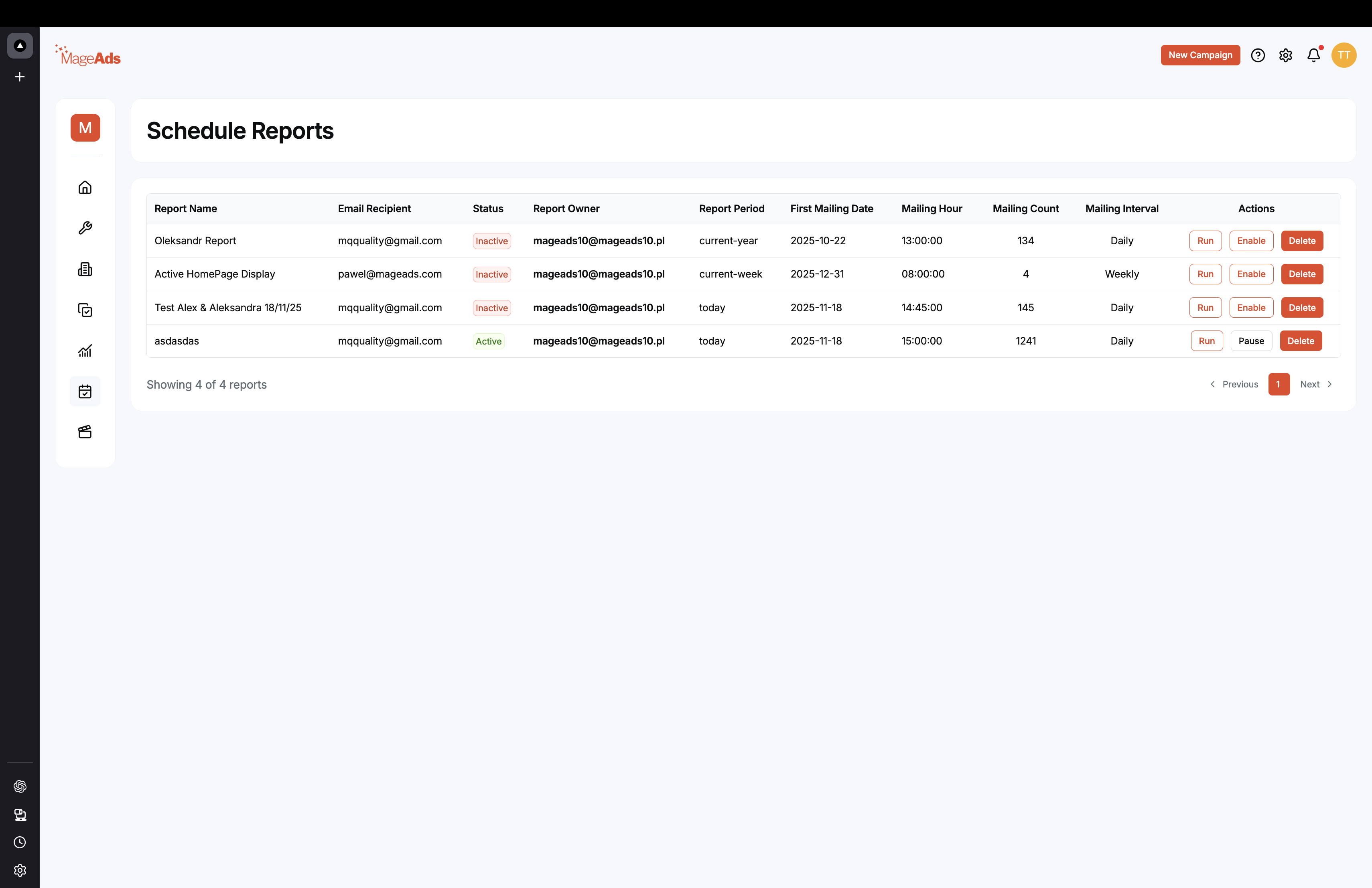This screenshot has height=888, width=1372.
Task: Click the Status column header
Action: 488,209
